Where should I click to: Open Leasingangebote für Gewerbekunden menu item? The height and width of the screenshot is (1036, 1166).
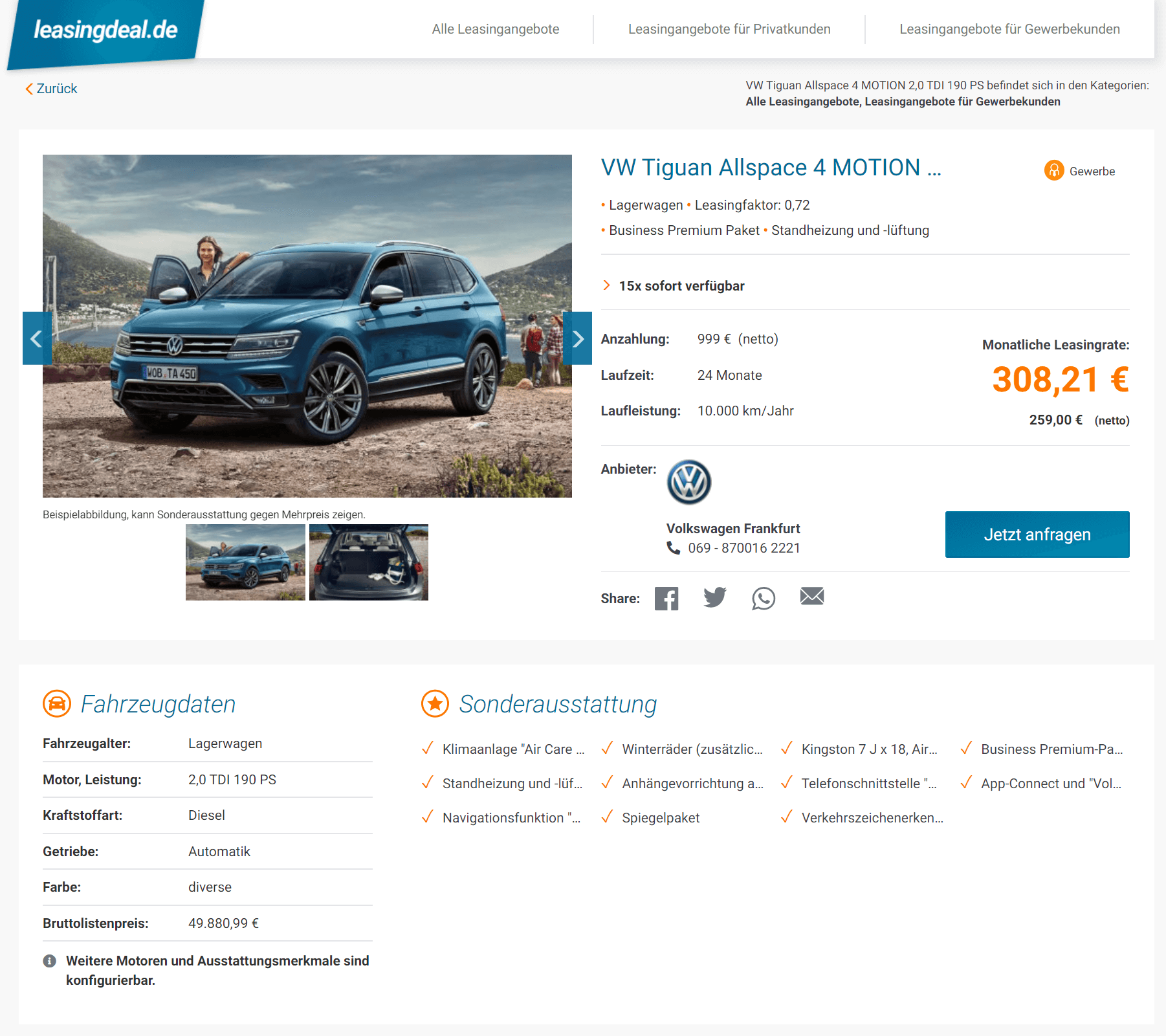coord(1009,29)
